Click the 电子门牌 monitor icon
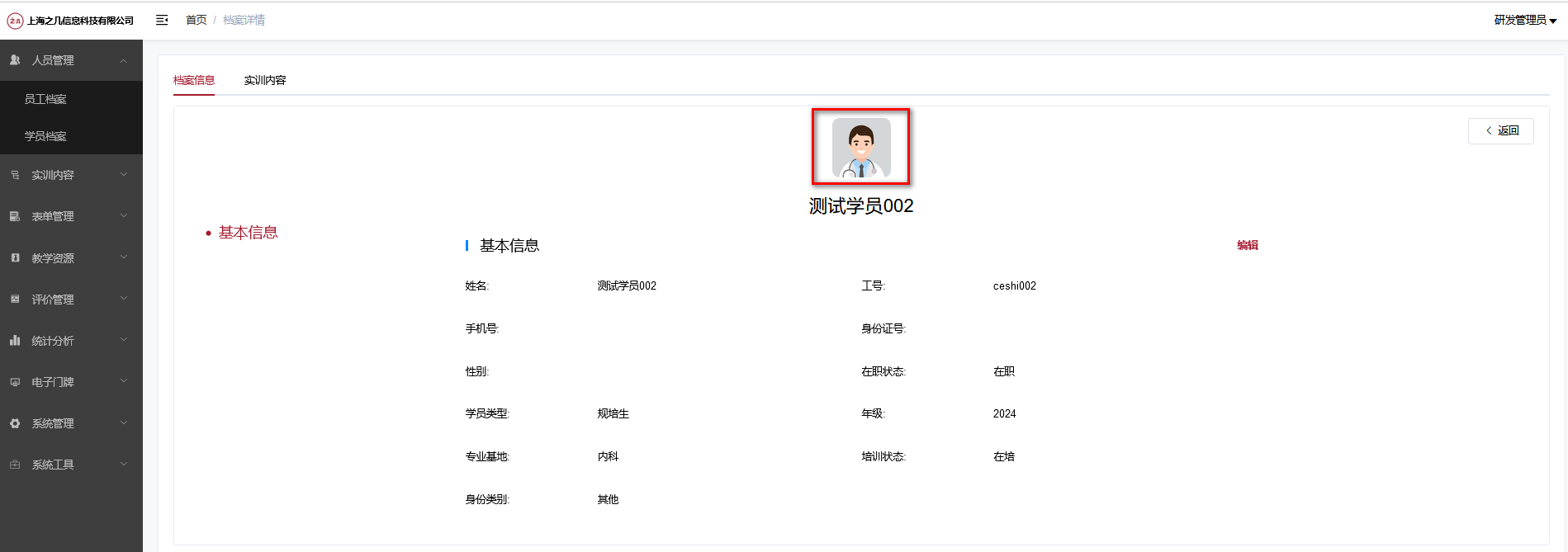The image size is (1568, 552). point(15,382)
